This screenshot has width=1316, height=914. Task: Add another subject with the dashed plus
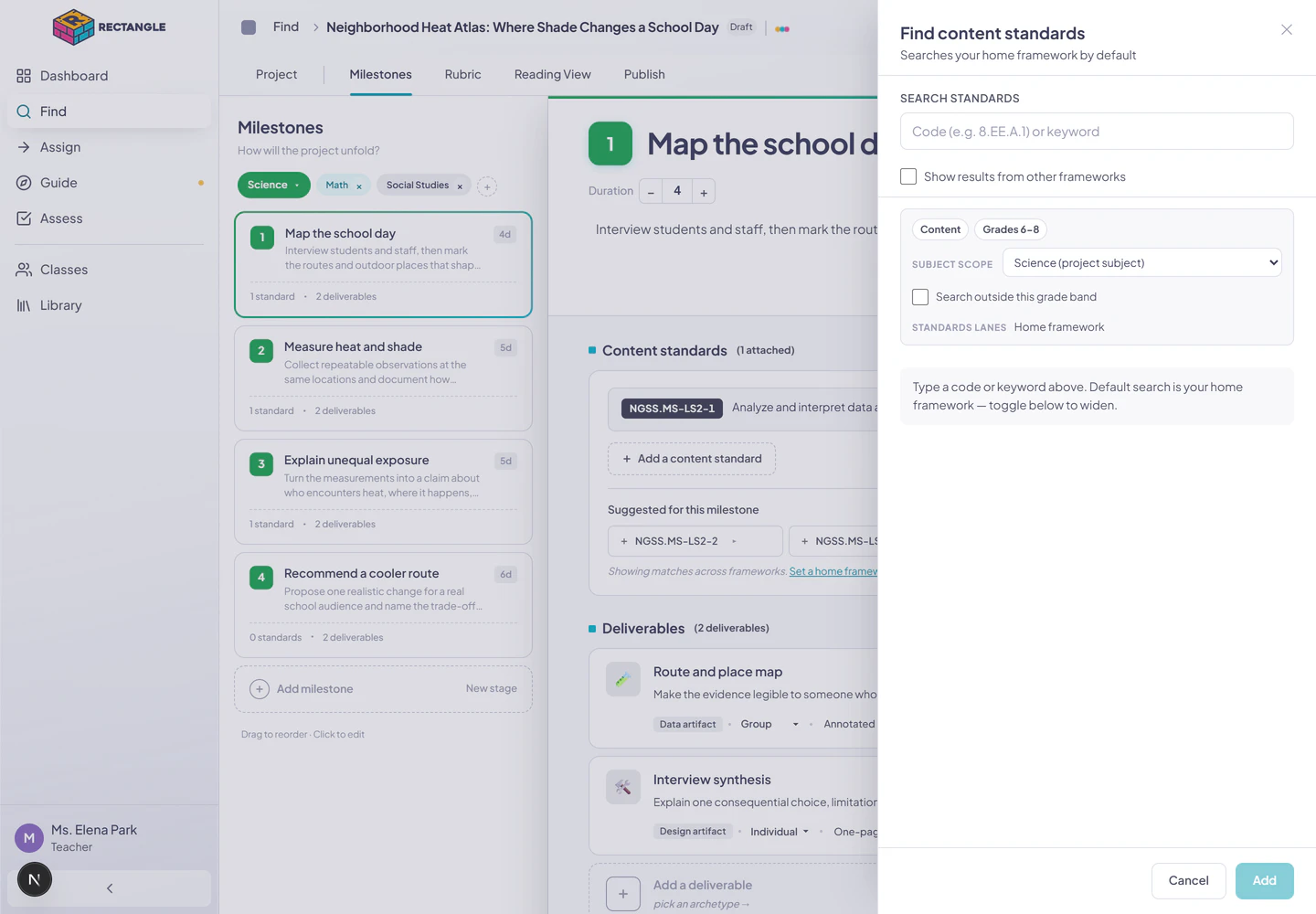click(487, 186)
